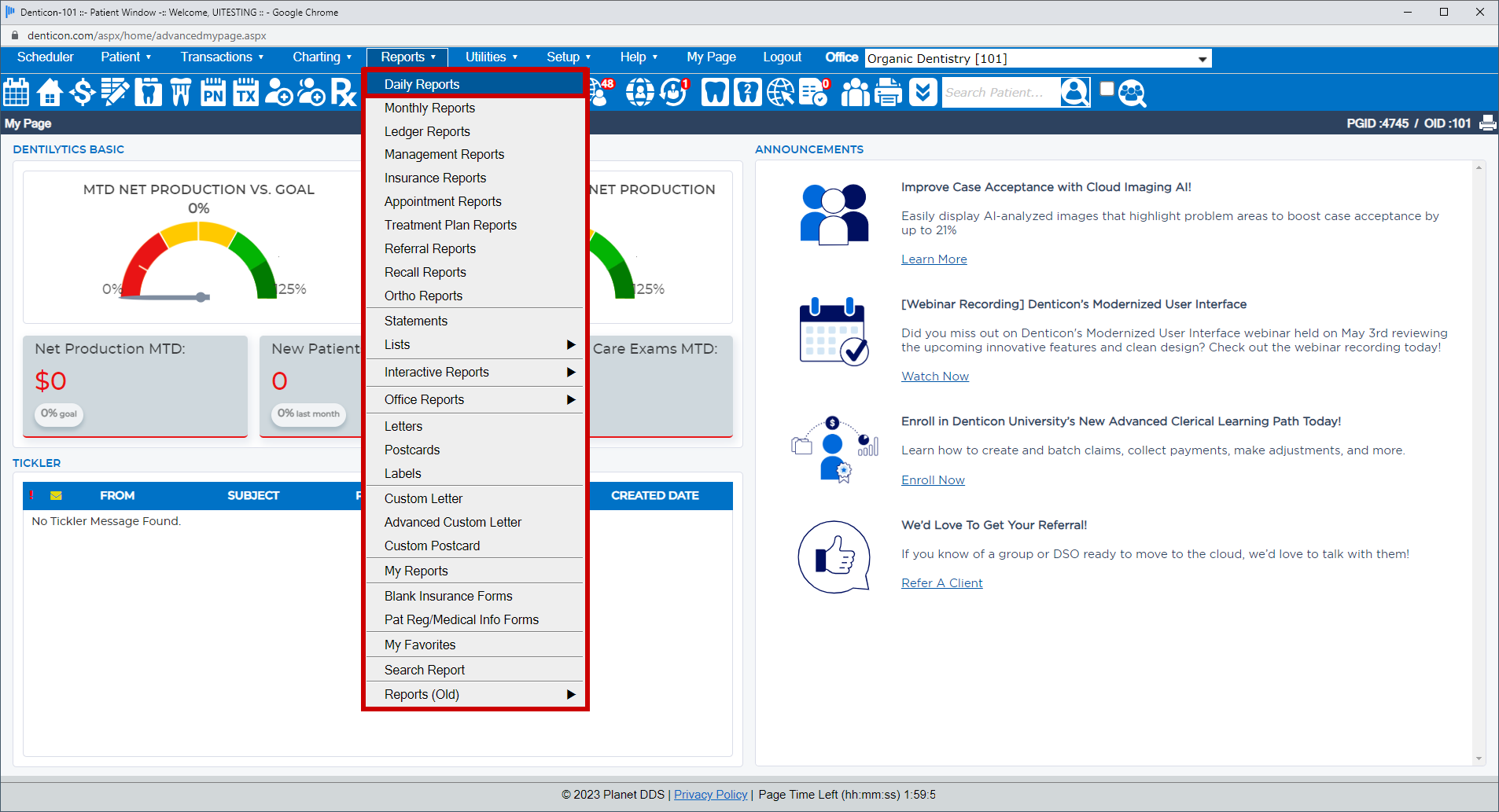Select Daily Reports from the menu
The image size is (1499, 812).
pyautogui.click(x=475, y=85)
